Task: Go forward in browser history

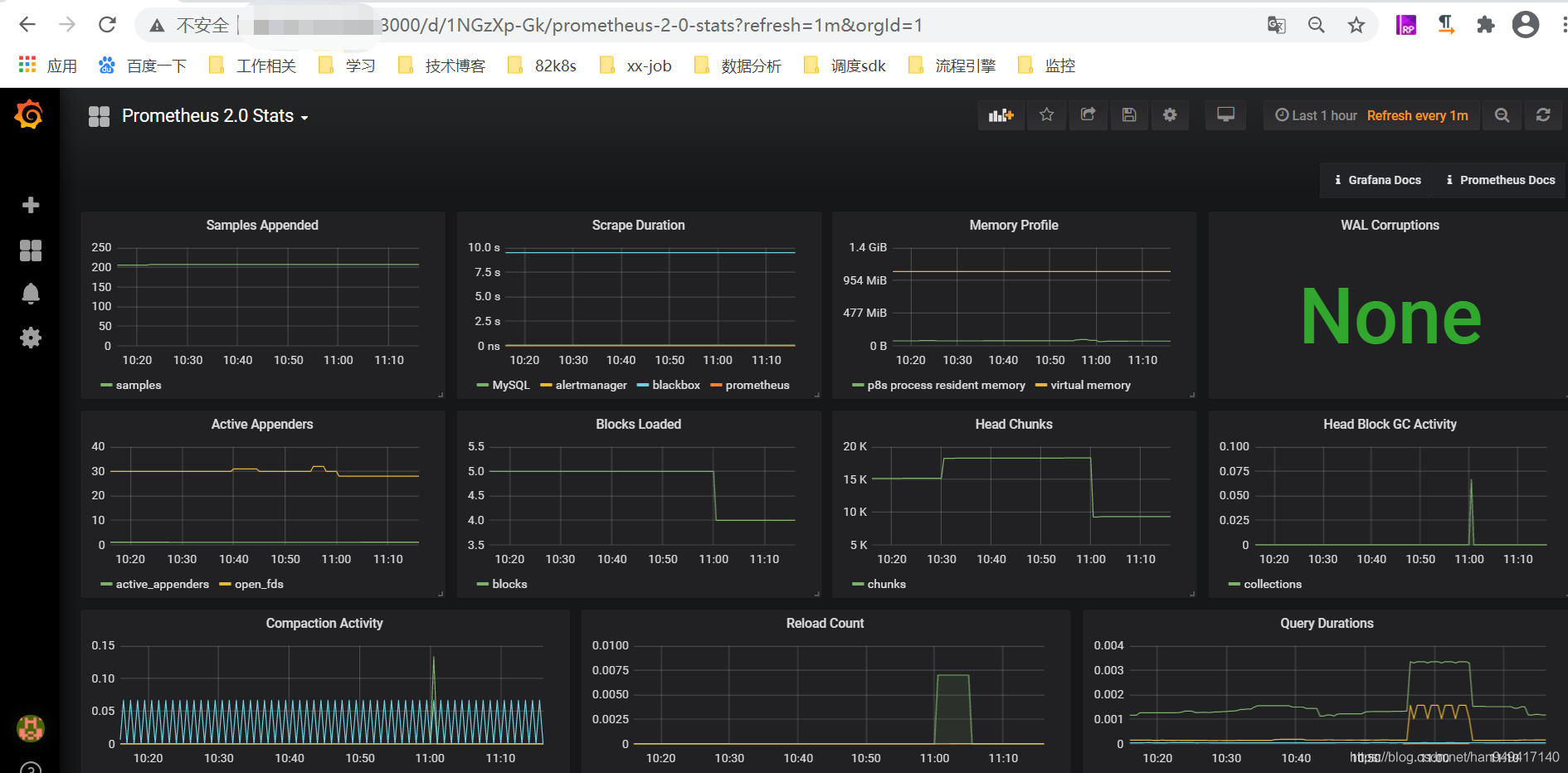Action: coord(67,25)
